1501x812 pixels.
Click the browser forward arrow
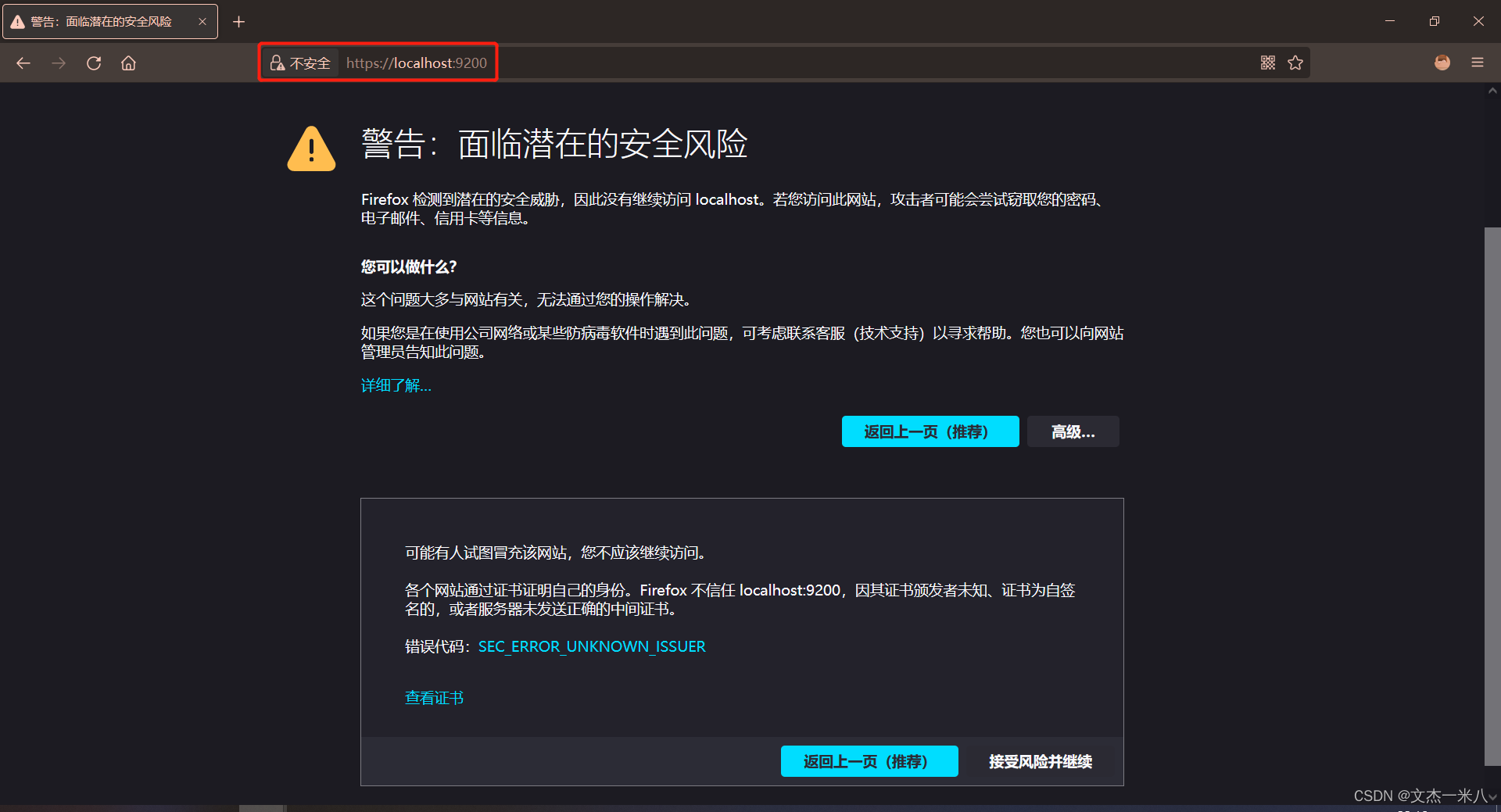59,63
